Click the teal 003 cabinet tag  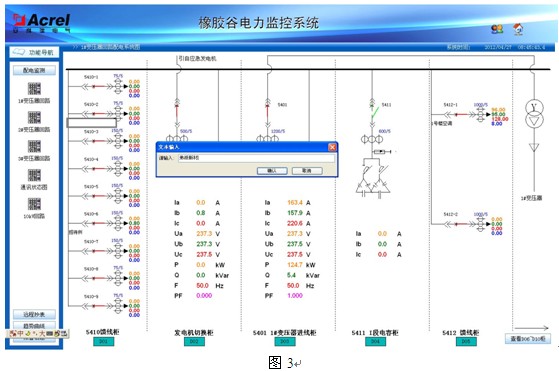click(x=284, y=341)
